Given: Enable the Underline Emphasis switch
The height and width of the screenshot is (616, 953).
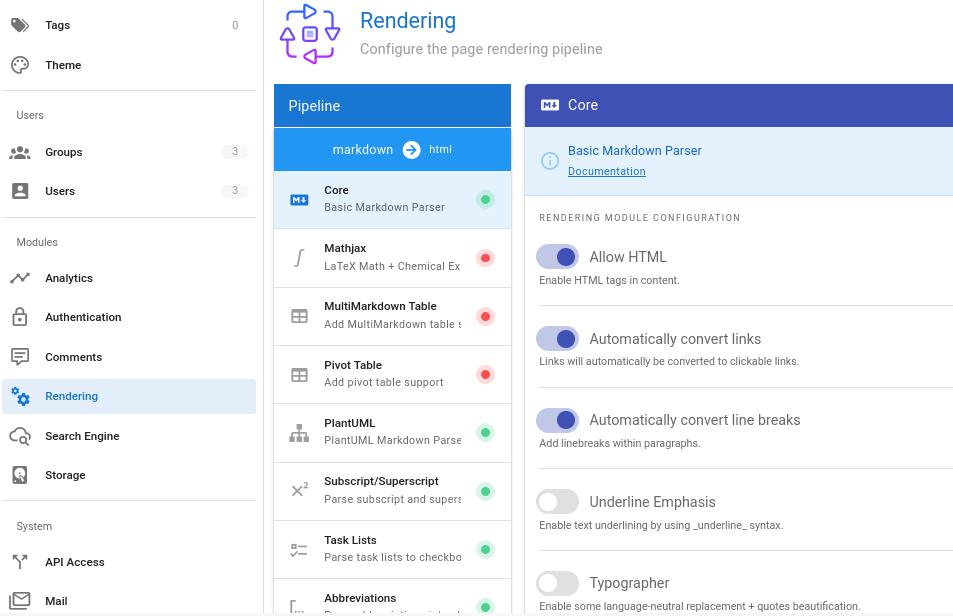Looking at the screenshot, I should point(558,502).
